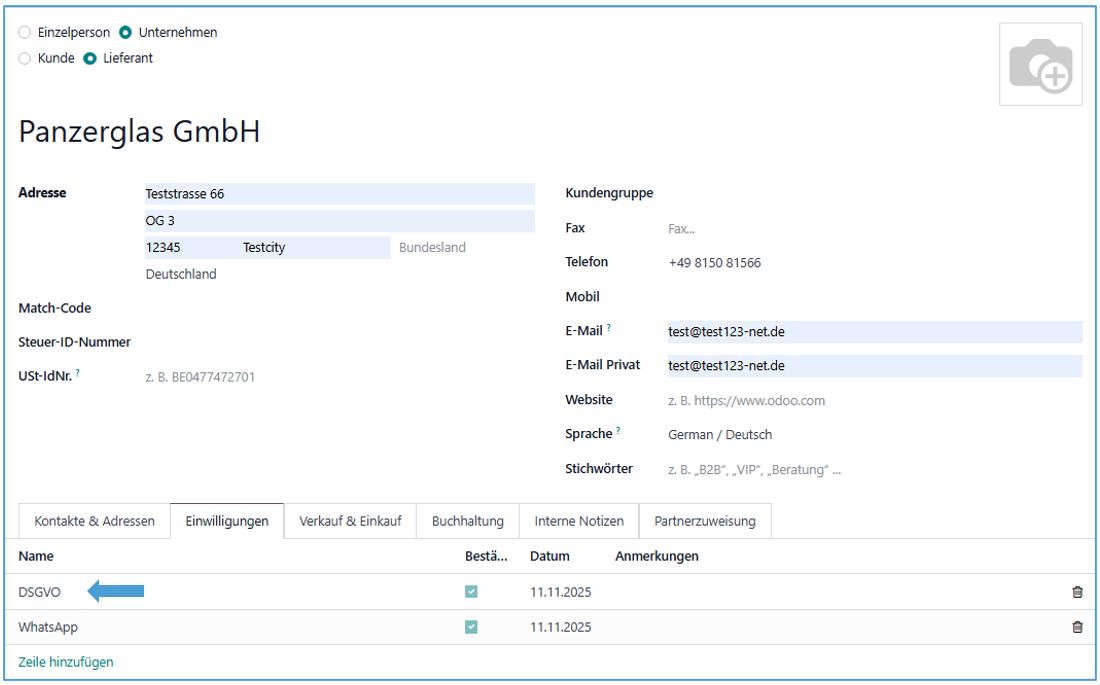Delete the WhatsApp consent row
The width and height of the screenshot is (1100, 685).
(1077, 627)
